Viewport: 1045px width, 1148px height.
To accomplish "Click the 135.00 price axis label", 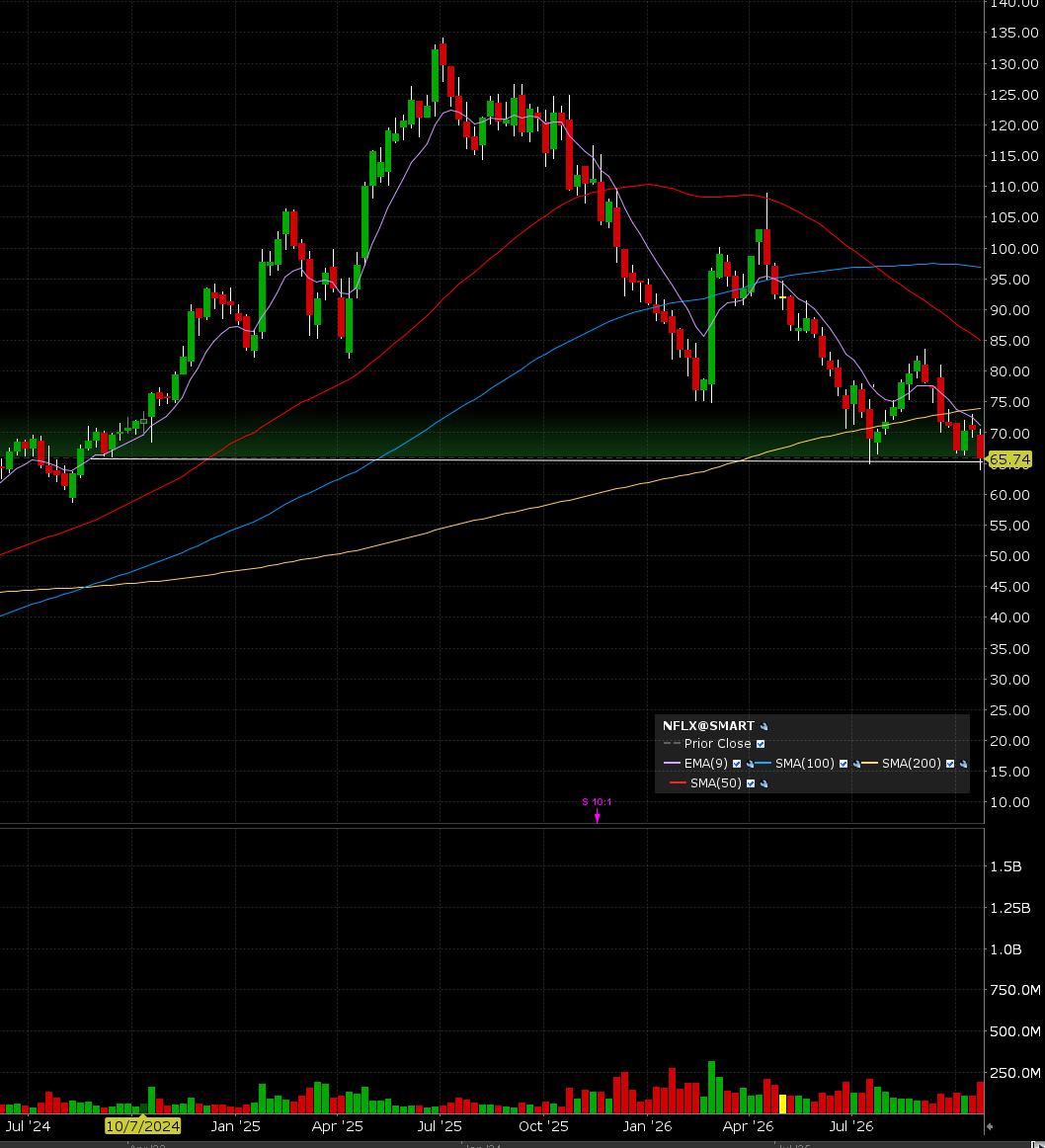I will pyautogui.click(x=1014, y=33).
